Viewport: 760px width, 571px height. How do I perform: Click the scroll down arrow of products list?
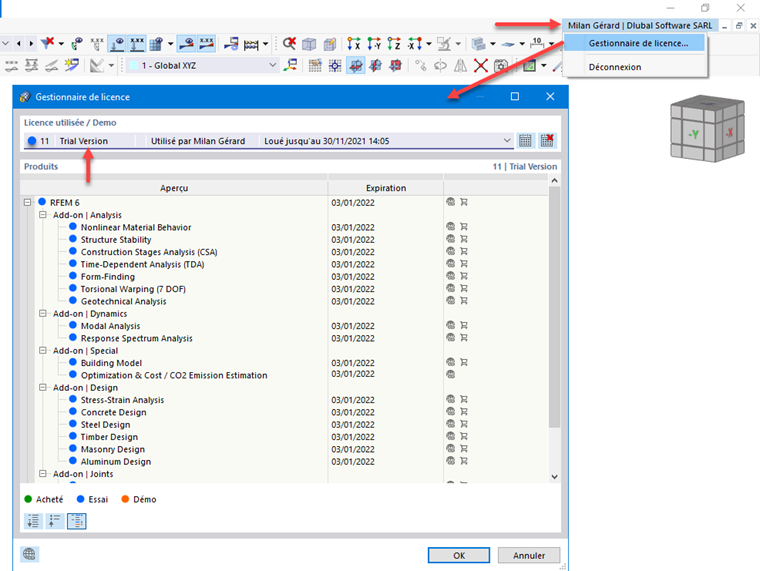[x=554, y=476]
